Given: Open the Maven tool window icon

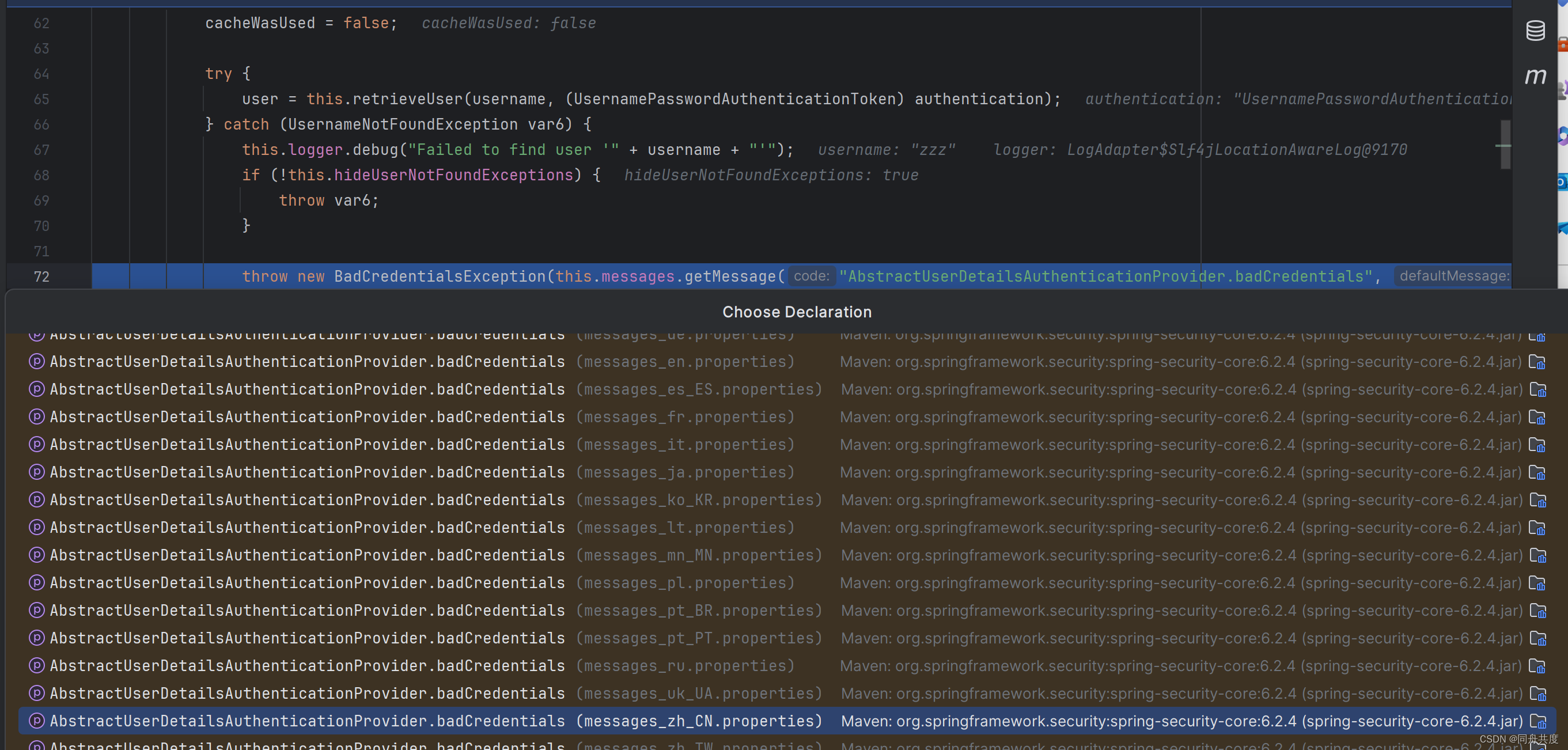Looking at the screenshot, I should (1535, 77).
